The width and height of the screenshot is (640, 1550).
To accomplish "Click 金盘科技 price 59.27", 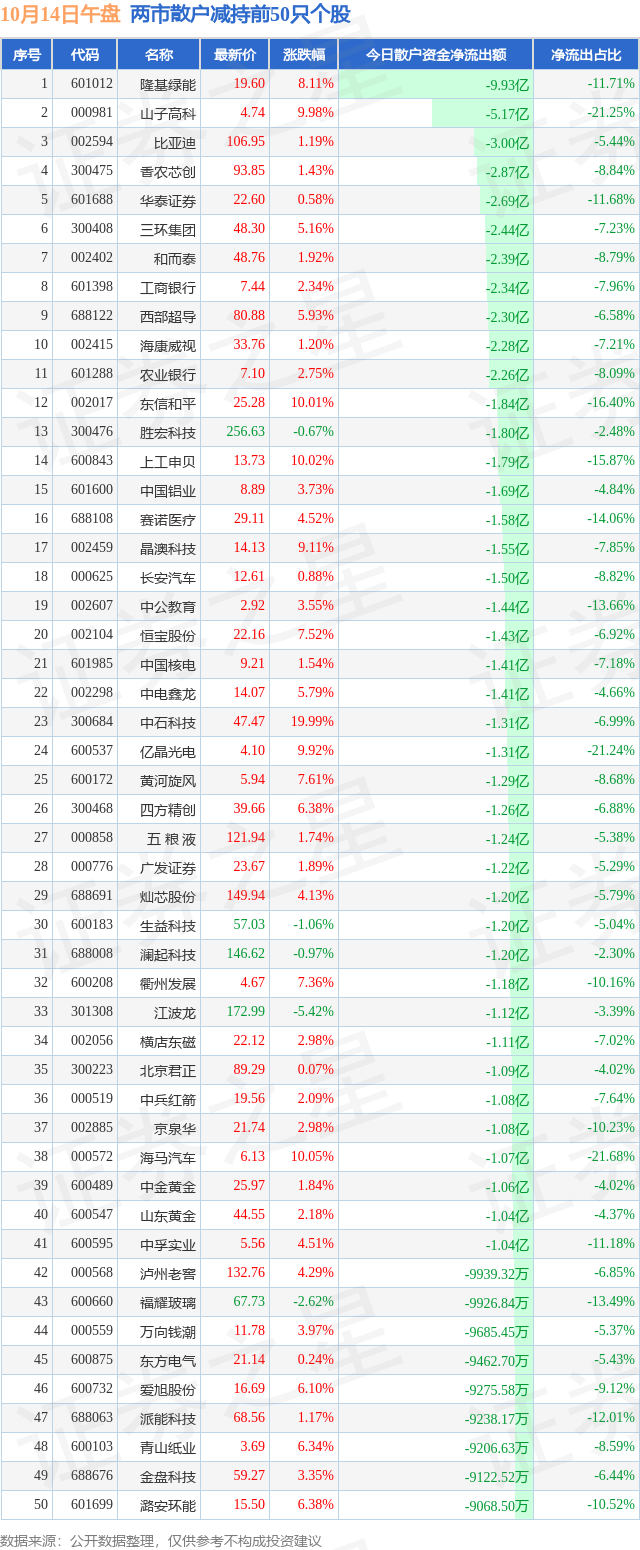I will (x=249, y=1476).
